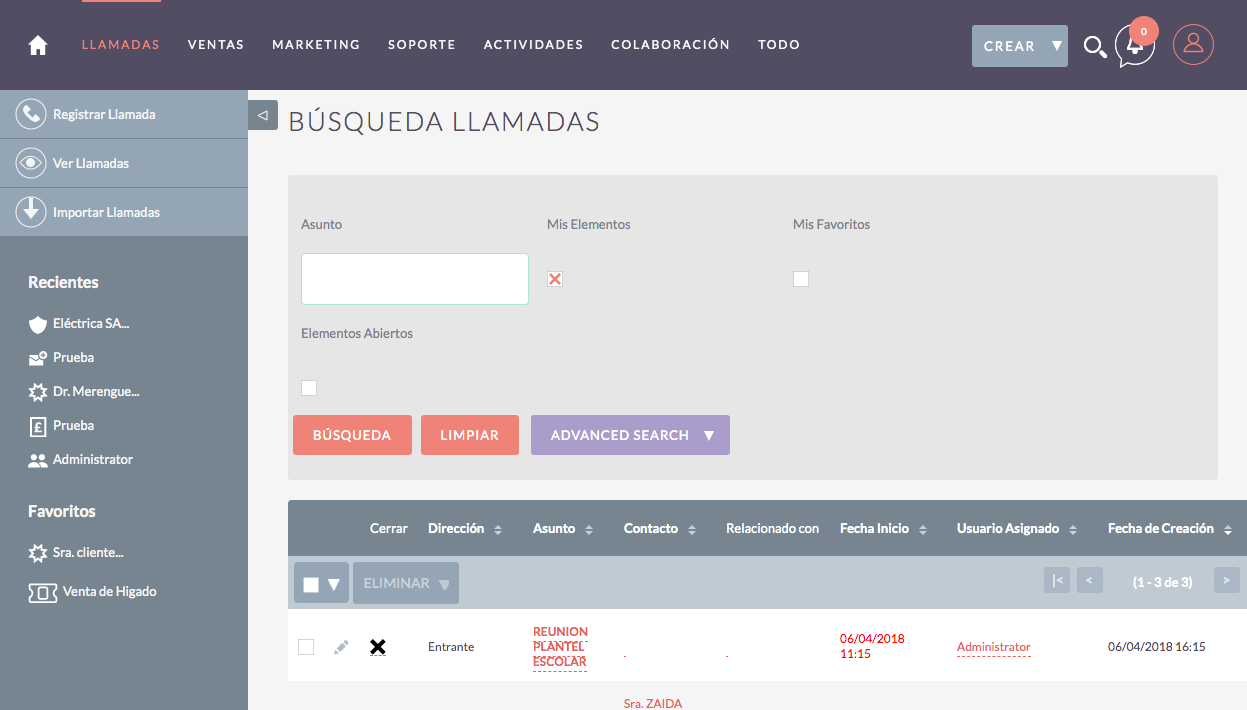Collapse the sidebar with the arrow toggle
1247x710 pixels.
(262, 116)
